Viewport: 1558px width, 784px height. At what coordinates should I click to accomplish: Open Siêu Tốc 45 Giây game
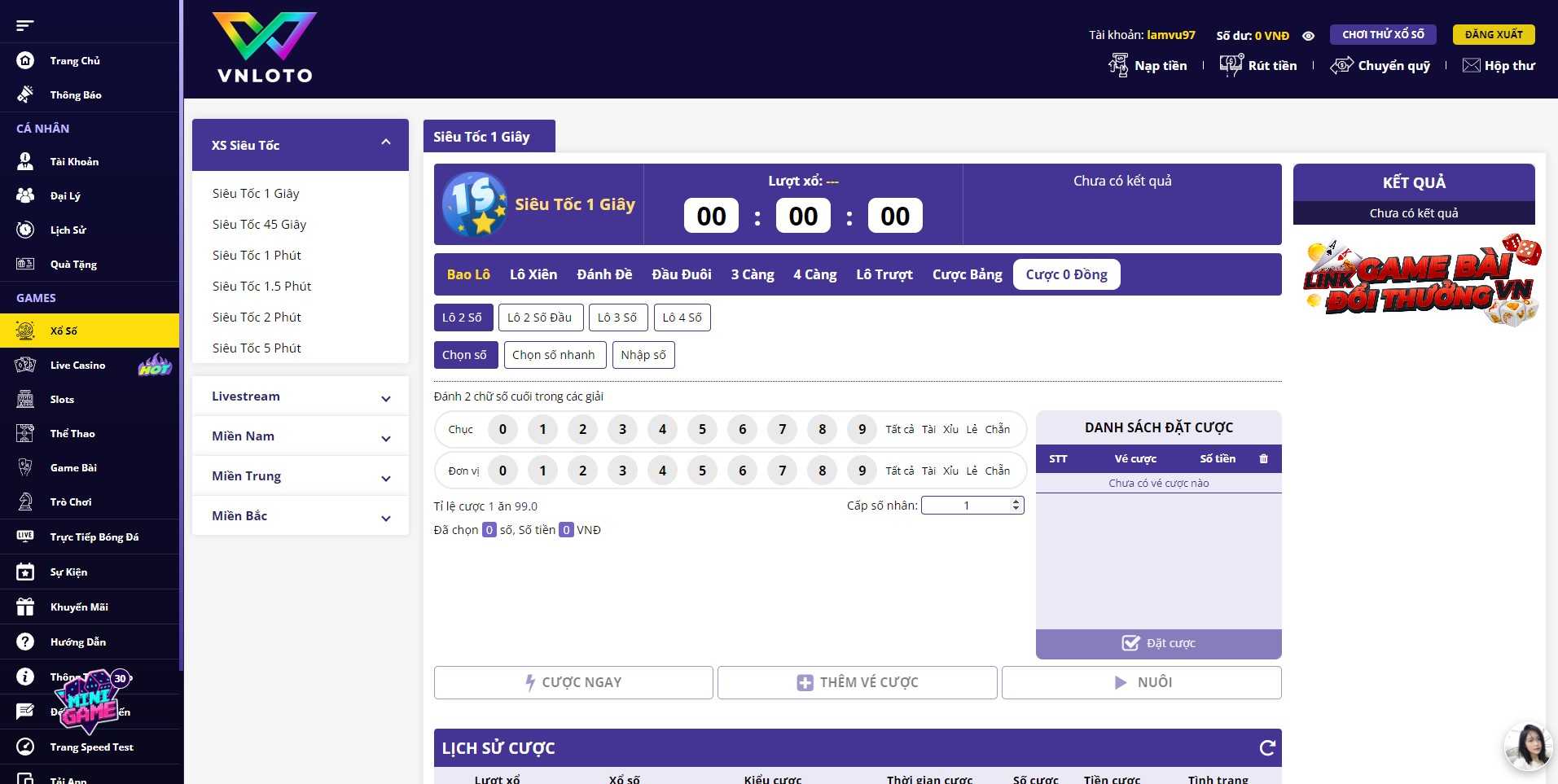[x=259, y=225]
